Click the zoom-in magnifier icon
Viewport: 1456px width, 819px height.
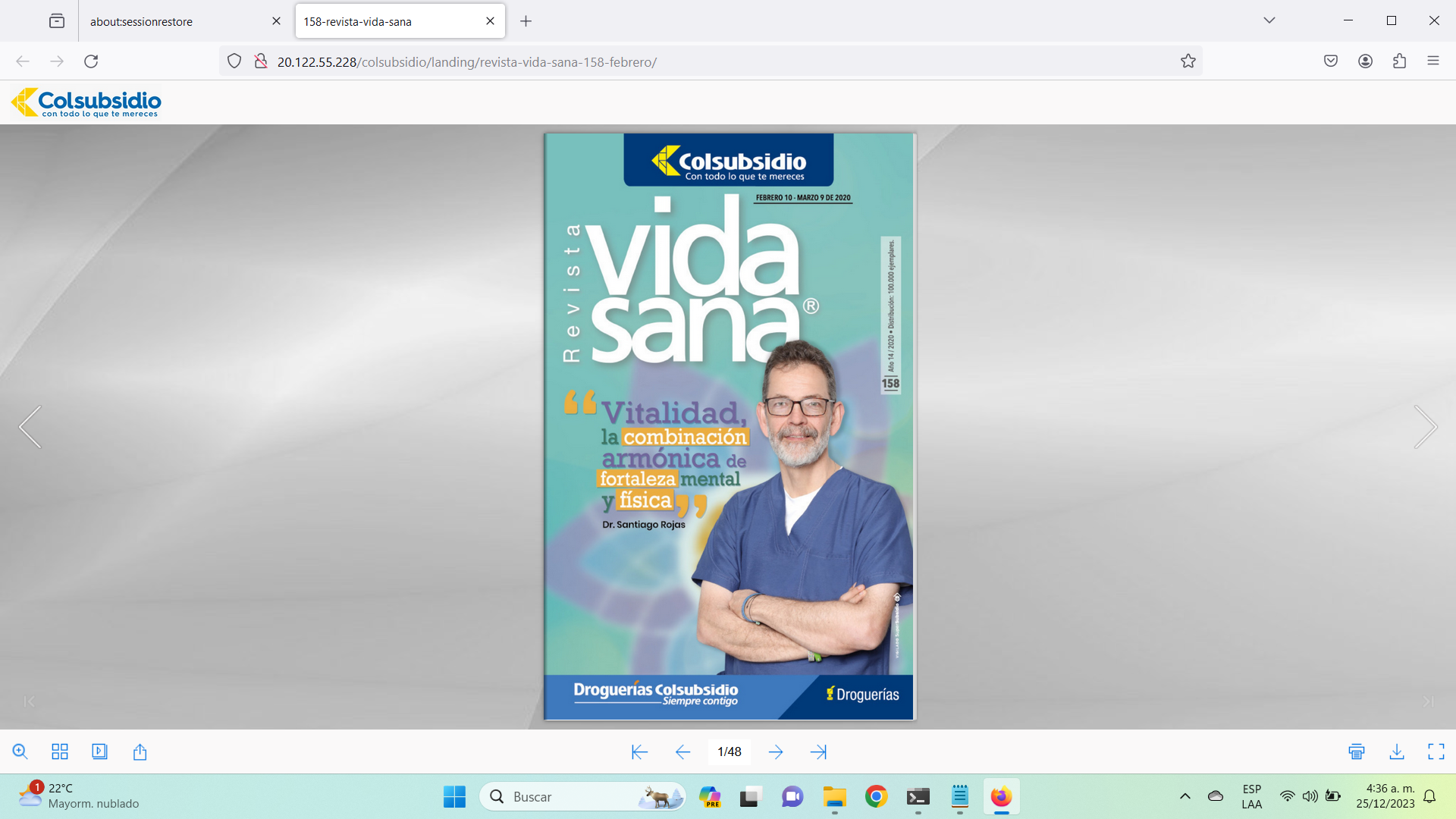20,752
